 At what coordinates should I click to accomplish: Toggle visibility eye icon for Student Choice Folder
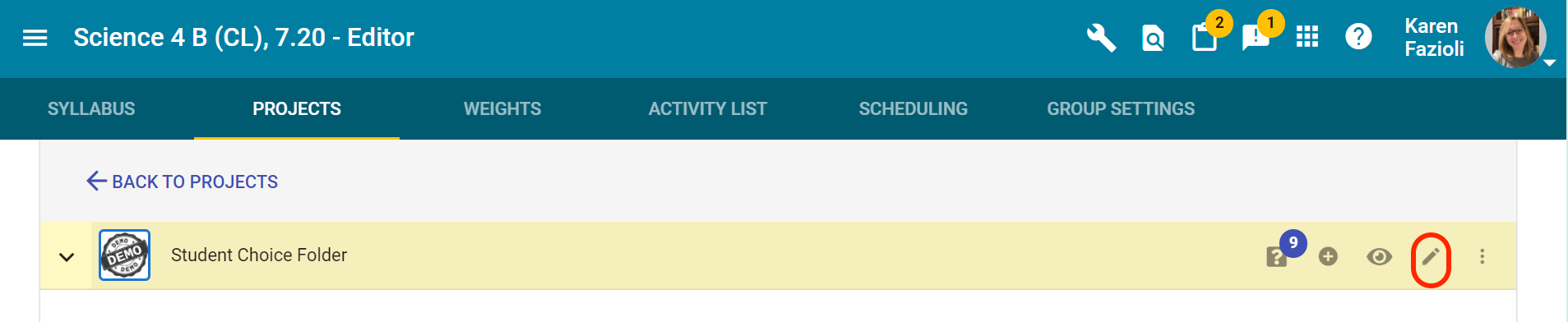(1379, 257)
